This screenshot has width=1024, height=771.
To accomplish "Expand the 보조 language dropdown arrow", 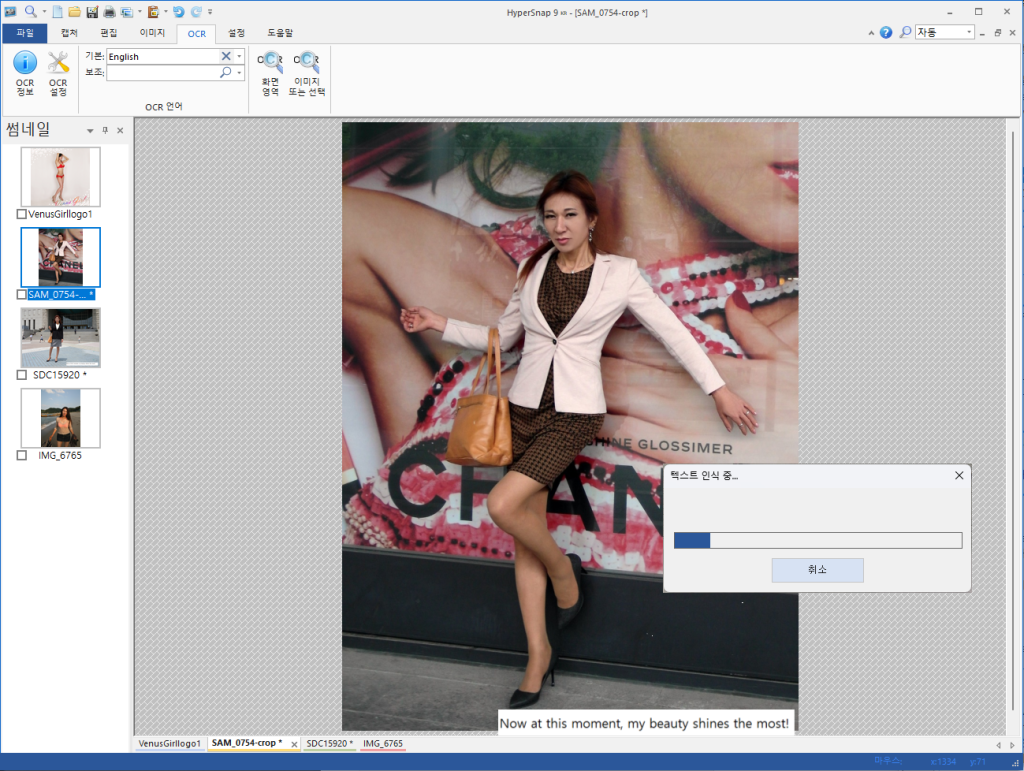I will [239, 72].
